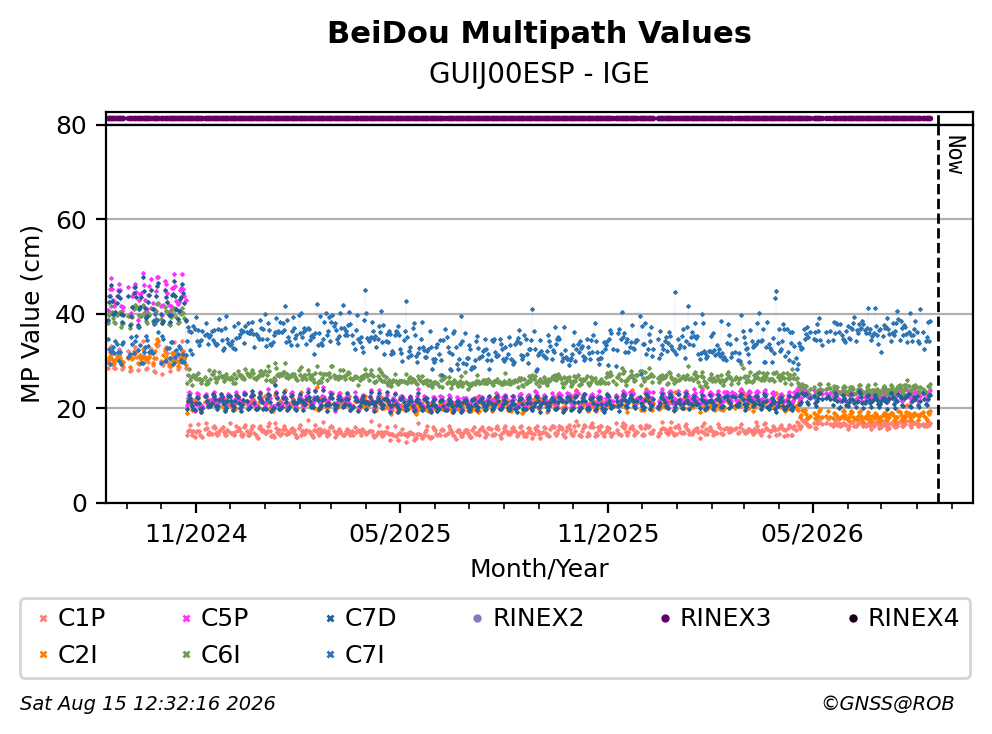Select the RINEX4 legend label
Viewport: 992px width, 734px height.
pyautogui.click(x=914, y=618)
